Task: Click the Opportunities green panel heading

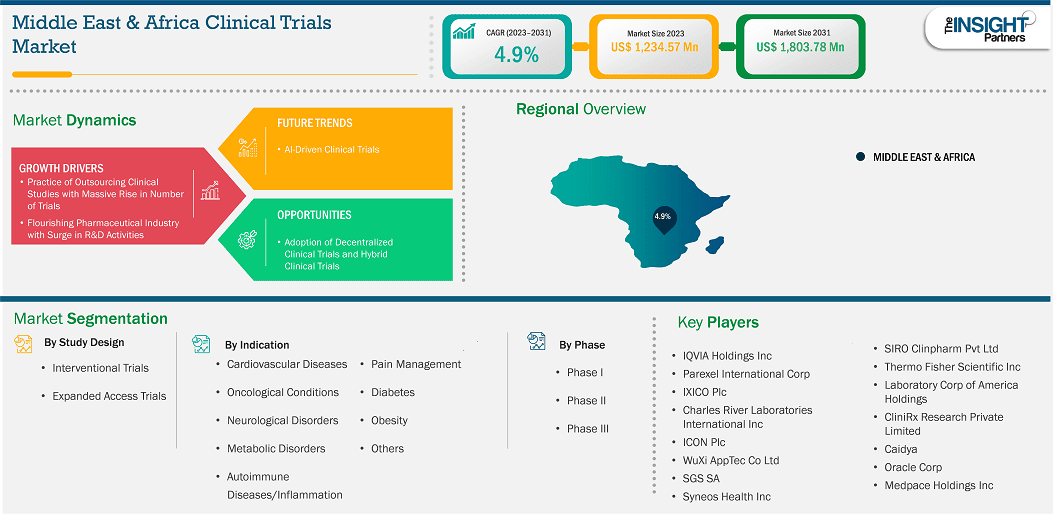Action: pos(314,215)
